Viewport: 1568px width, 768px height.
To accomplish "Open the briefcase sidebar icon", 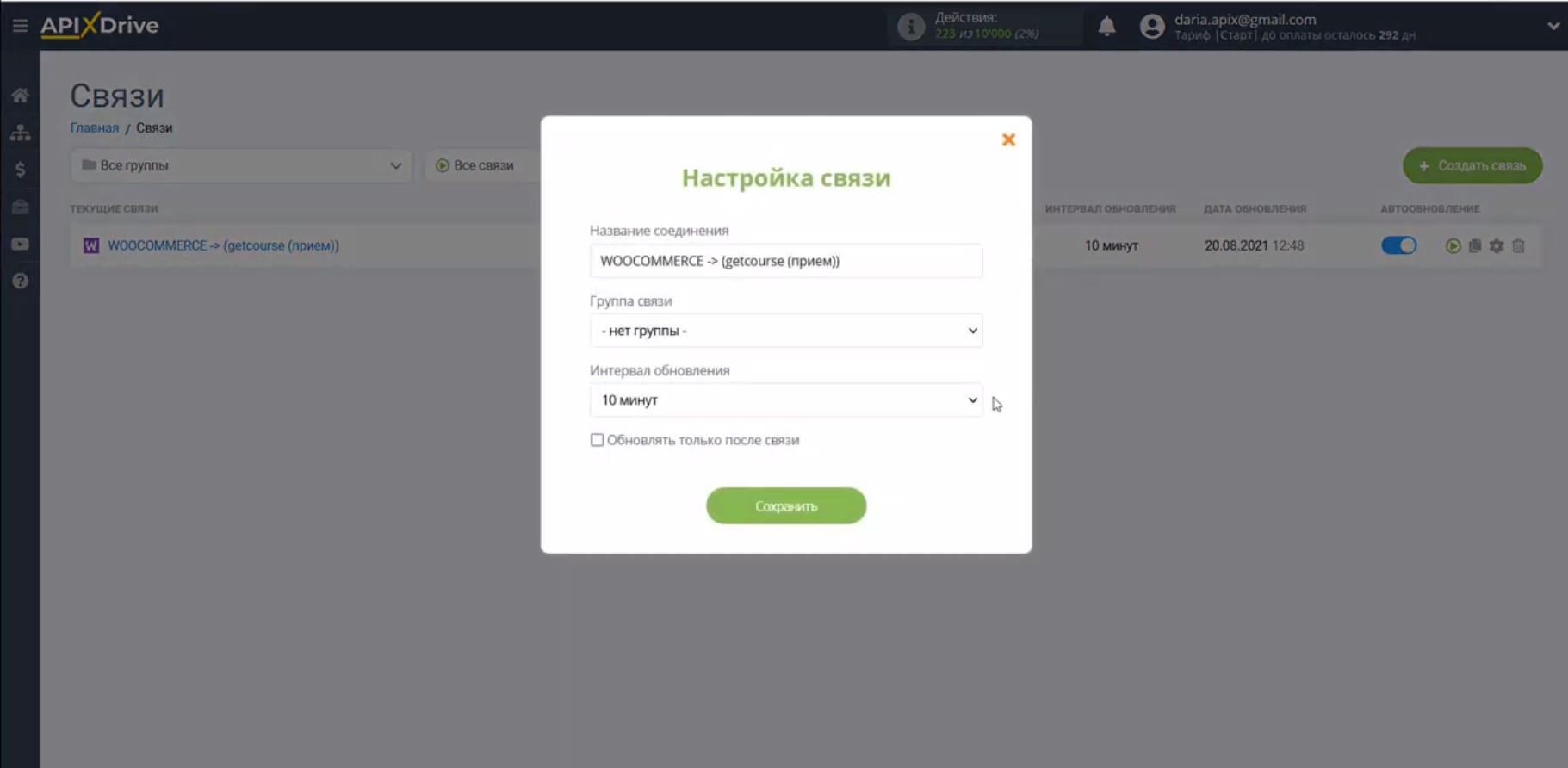I will [x=20, y=207].
